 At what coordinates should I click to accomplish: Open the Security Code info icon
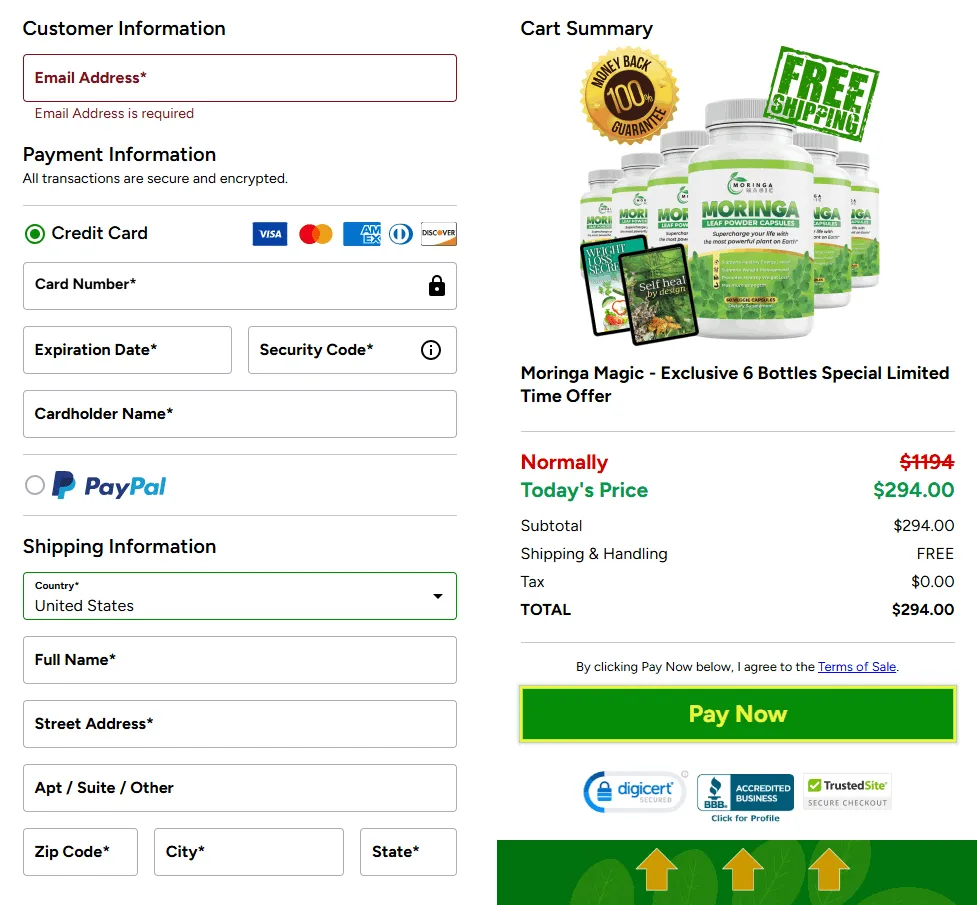click(x=431, y=350)
